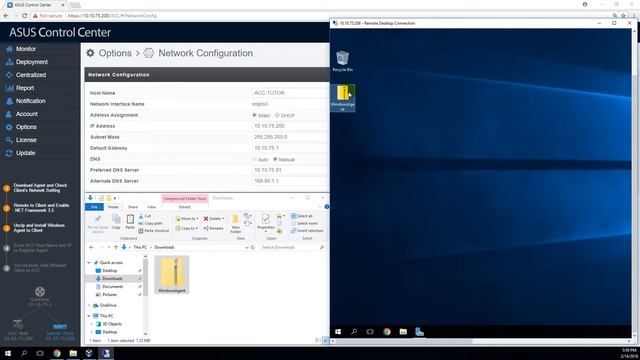Screen dimensions: 640x360
Task: Open the File tab in Explorer
Action: tap(94, 207)
